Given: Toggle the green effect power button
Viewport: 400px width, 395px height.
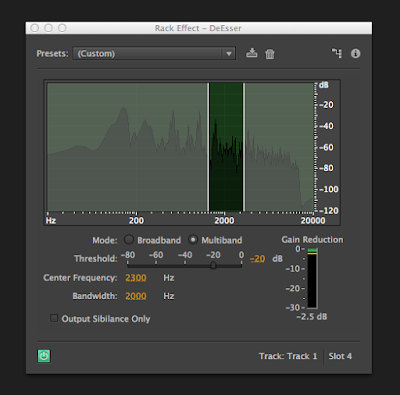Looking at the screenshot, I should (x=44, y=356).
